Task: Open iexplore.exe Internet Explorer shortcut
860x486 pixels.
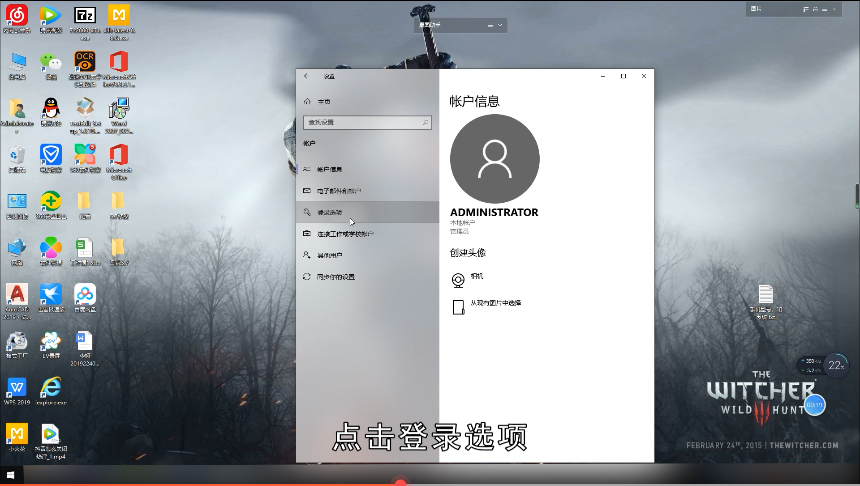Action: (x=50, y=392)
